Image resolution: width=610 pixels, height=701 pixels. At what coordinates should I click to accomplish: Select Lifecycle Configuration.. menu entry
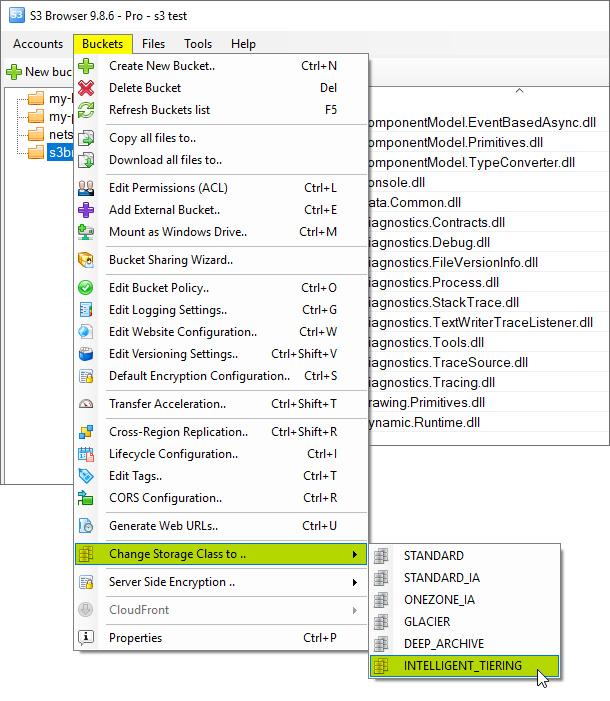pos(221,454)
